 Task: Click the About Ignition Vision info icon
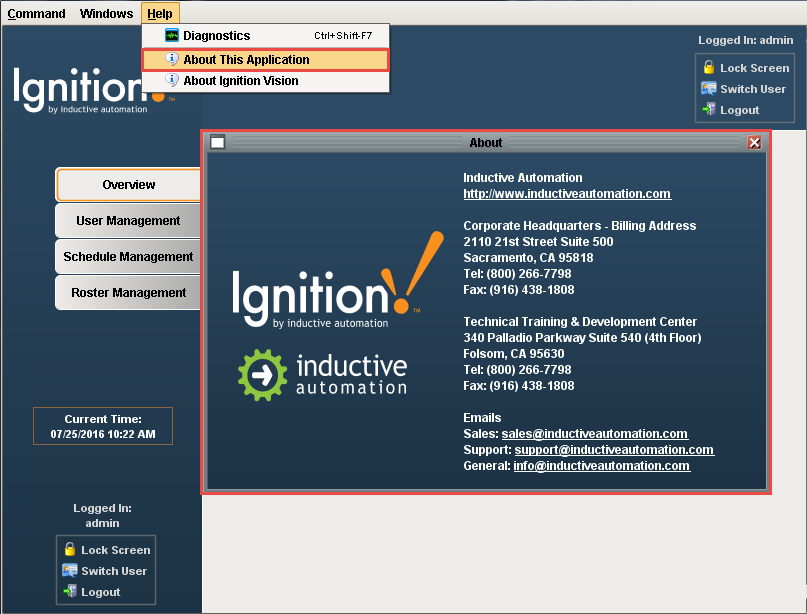(x=172, y=81)
